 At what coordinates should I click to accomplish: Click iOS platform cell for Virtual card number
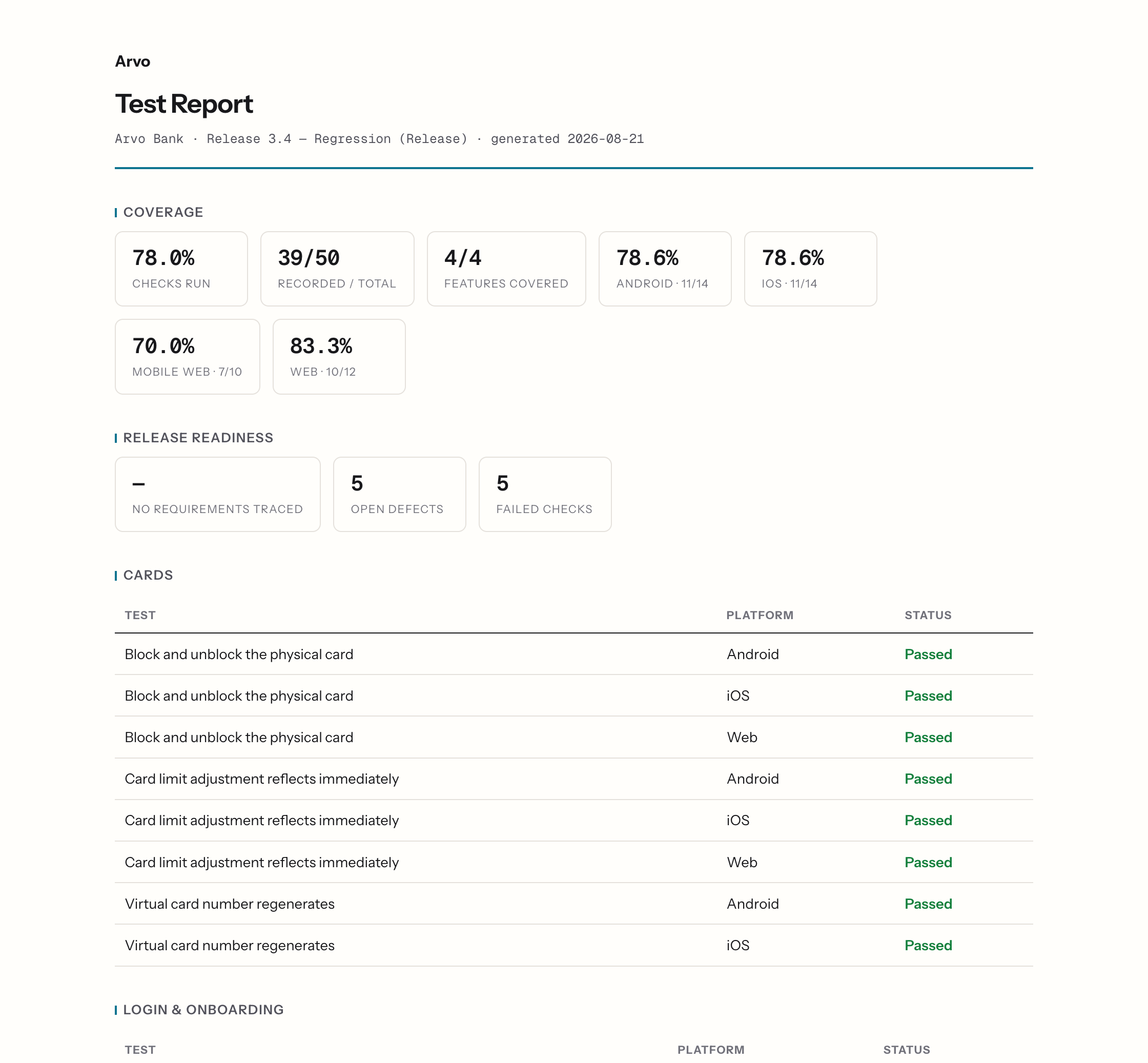[738, 945]
